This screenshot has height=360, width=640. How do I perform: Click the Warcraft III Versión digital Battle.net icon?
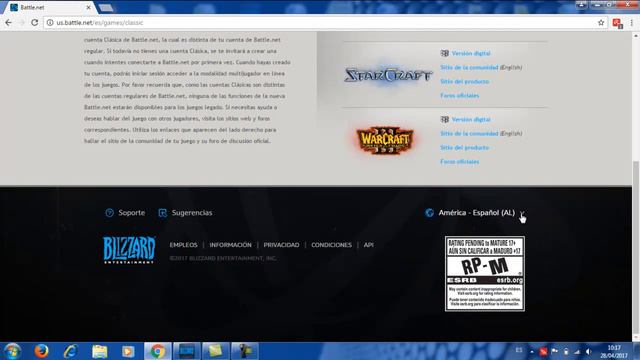click(x=444, y=119)
